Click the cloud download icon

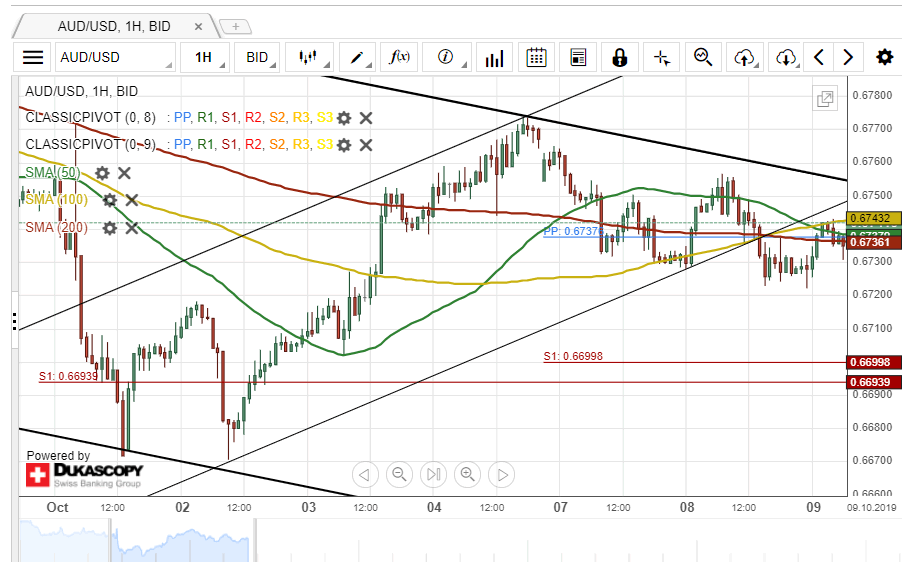click(x=786, y=57)
